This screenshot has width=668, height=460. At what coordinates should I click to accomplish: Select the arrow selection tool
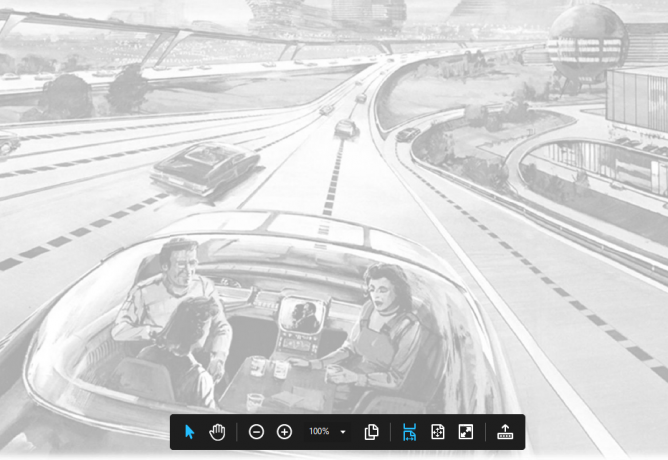tap(190, 432)
